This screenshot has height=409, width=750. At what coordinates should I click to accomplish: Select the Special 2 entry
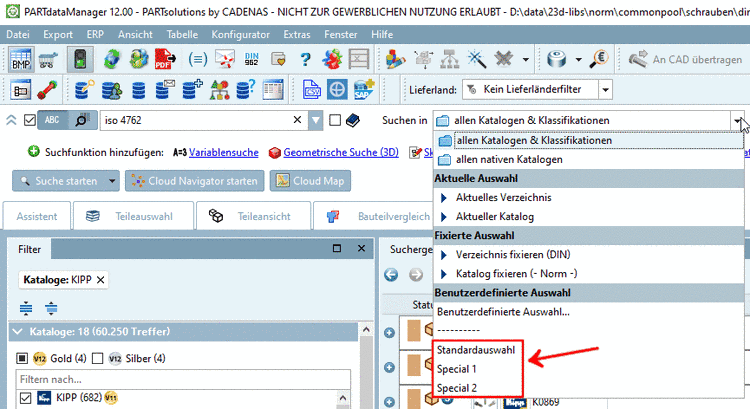click(457, 388)
